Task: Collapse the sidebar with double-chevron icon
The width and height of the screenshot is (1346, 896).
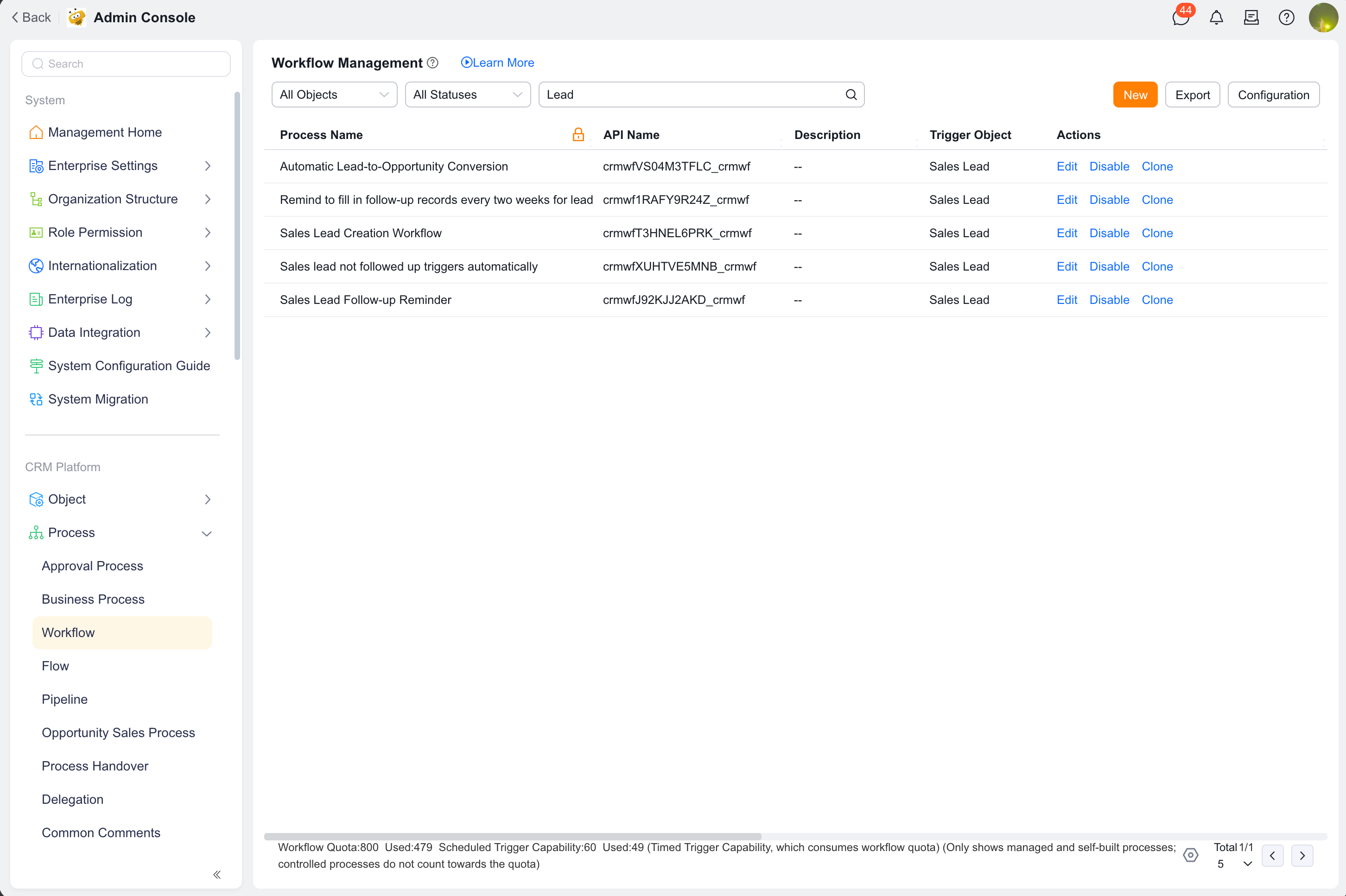Action: [x=217, y=874]
